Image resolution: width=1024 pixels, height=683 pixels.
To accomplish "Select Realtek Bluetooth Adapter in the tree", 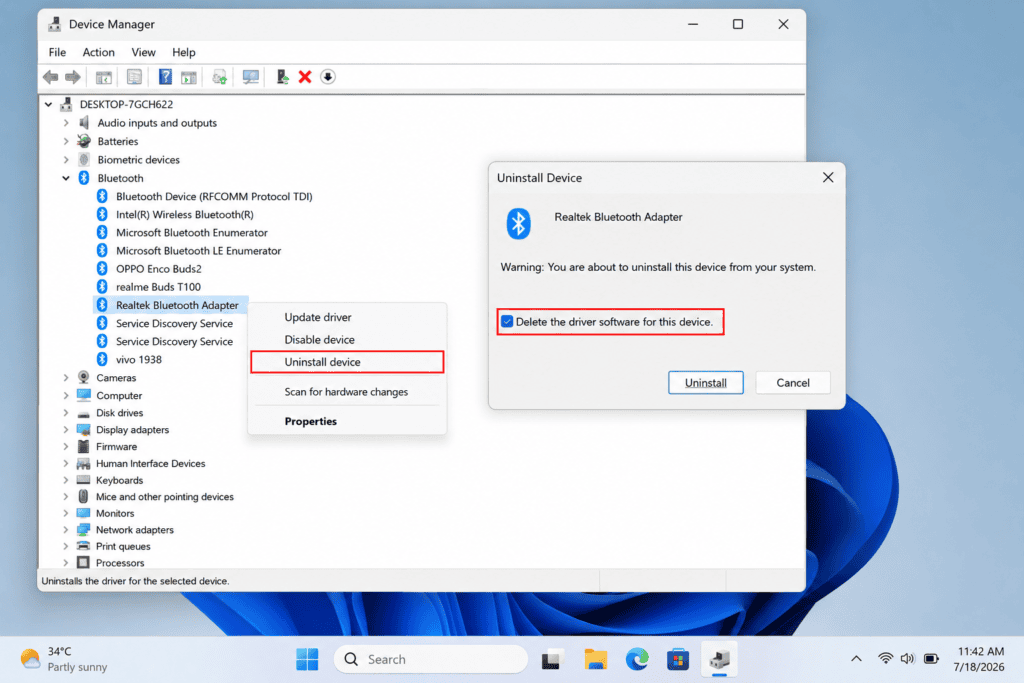I will 177,305.
